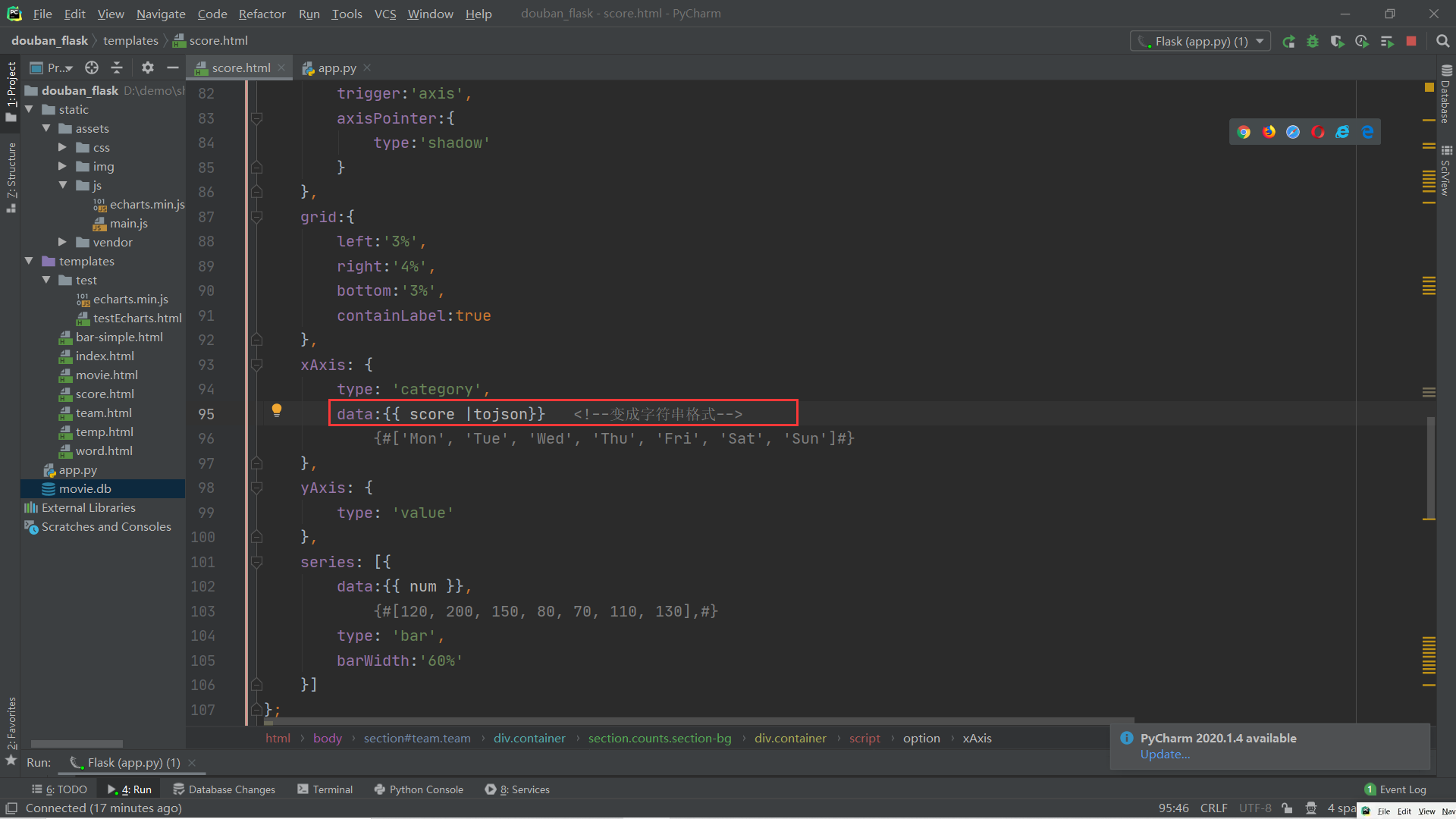
Task: Expand the vendor folder
Action: click(x=63, y=242)
